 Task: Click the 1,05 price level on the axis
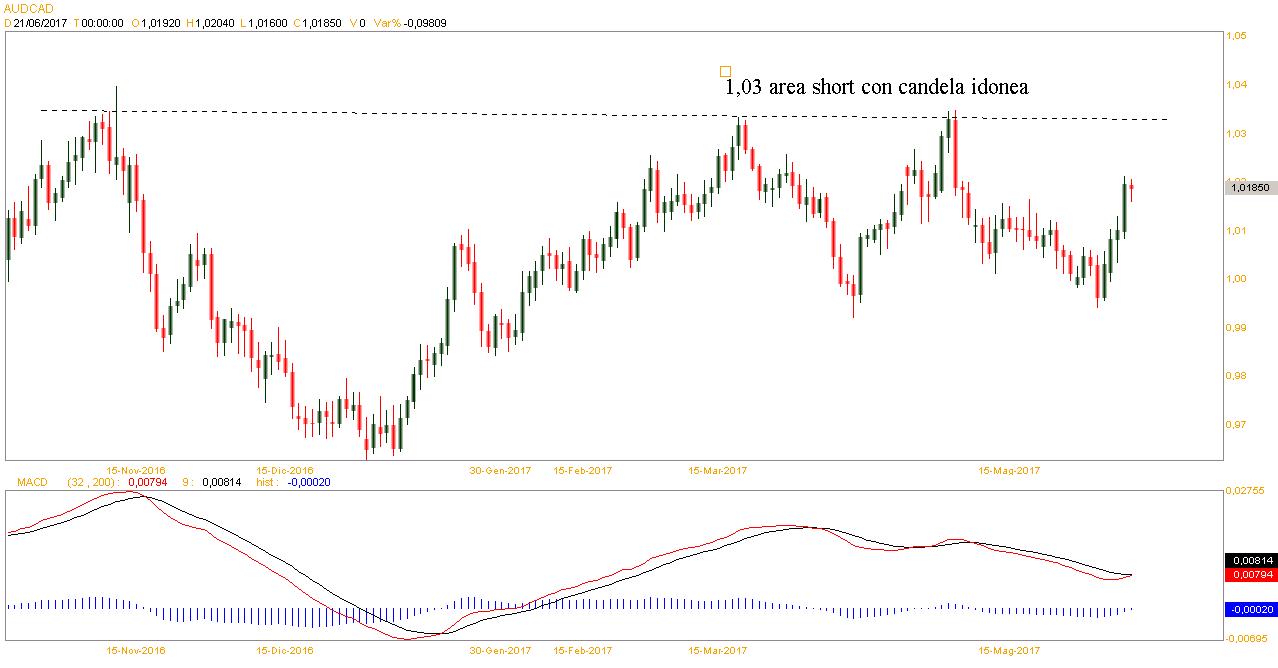pyautogui.click(x=1237, y=36)
